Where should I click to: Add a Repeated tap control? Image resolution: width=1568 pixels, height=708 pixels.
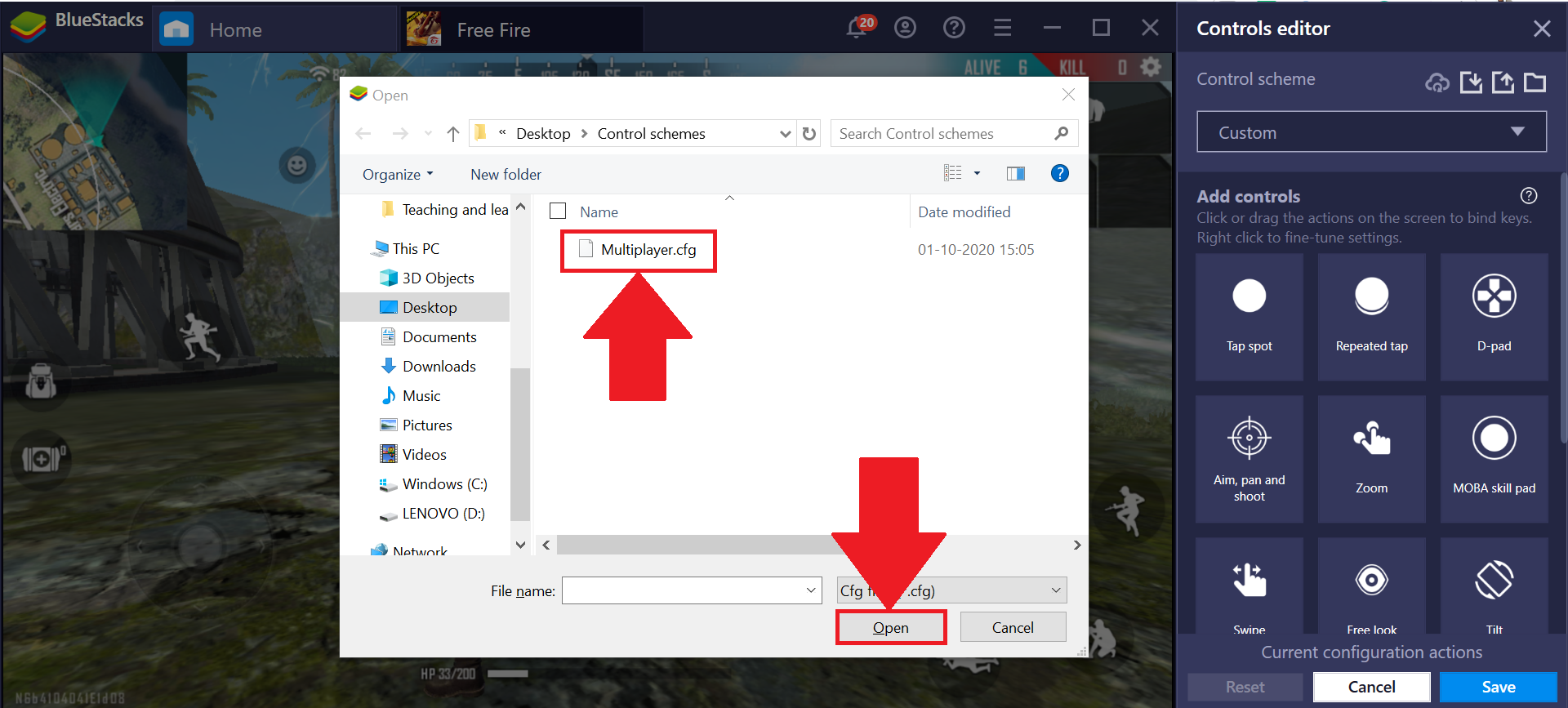point(1371,317)
